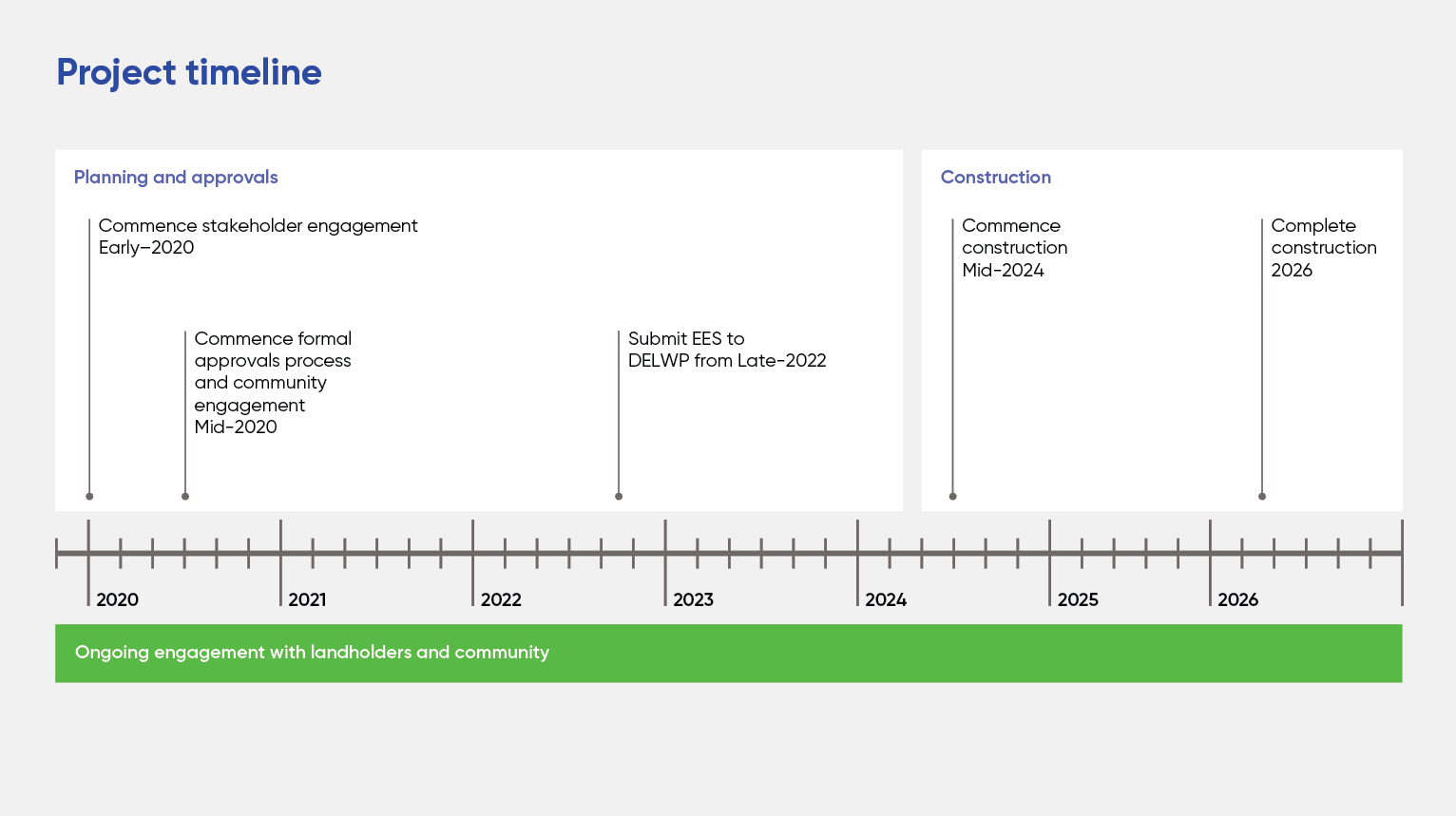Click the Complete construction marker dot

(1262, 496)
